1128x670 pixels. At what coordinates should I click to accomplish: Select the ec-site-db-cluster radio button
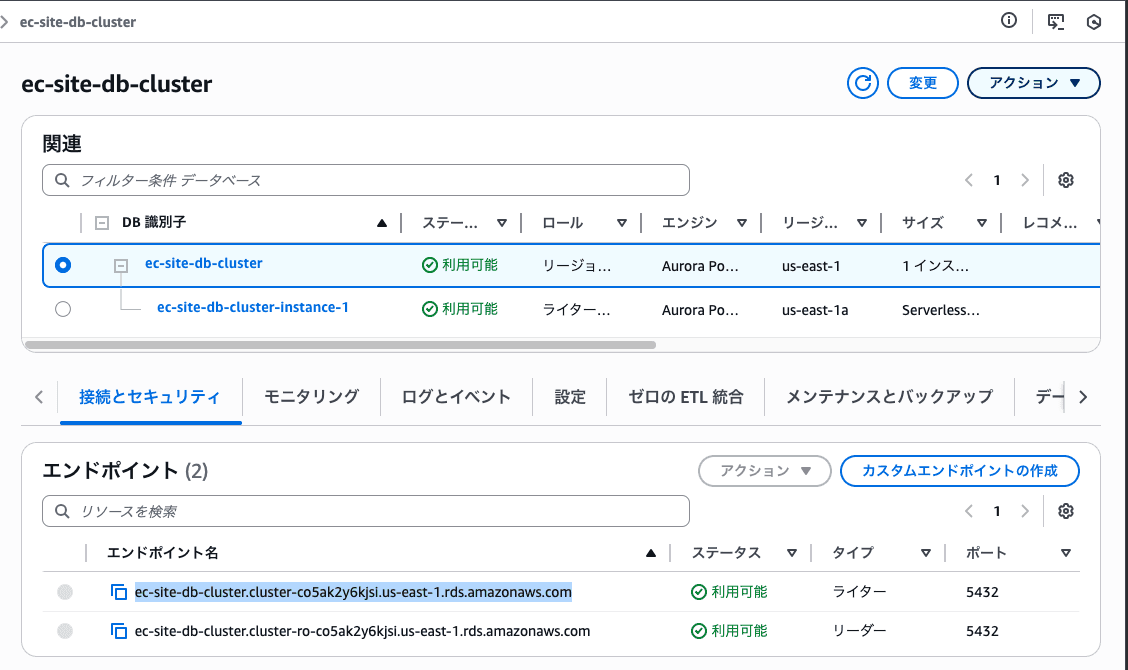click(63, 265)
